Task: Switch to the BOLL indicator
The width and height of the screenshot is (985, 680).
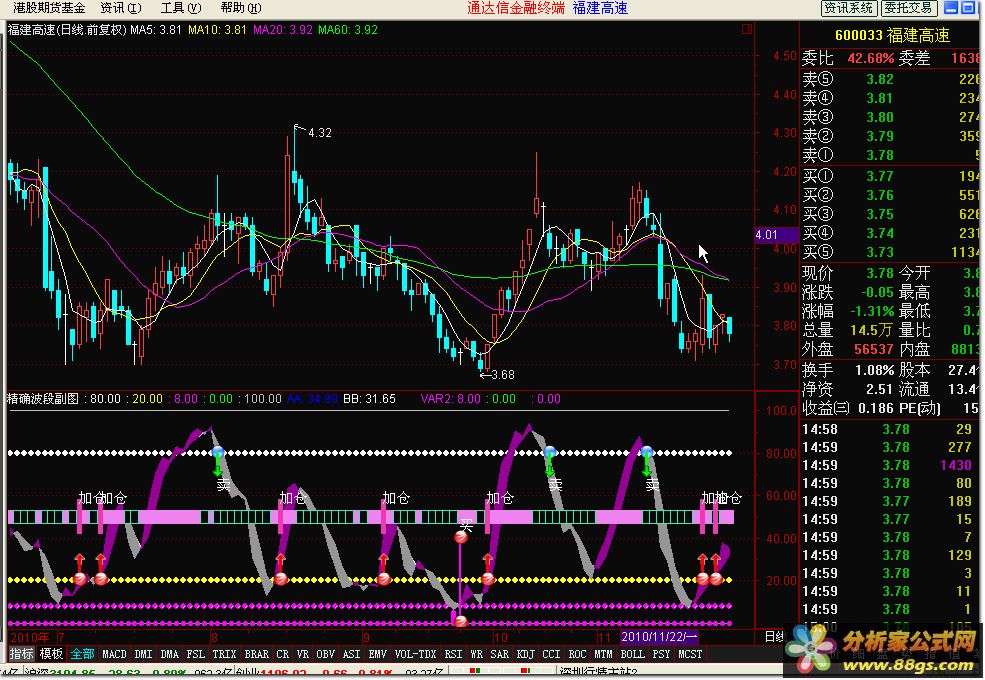Action: 633,654
